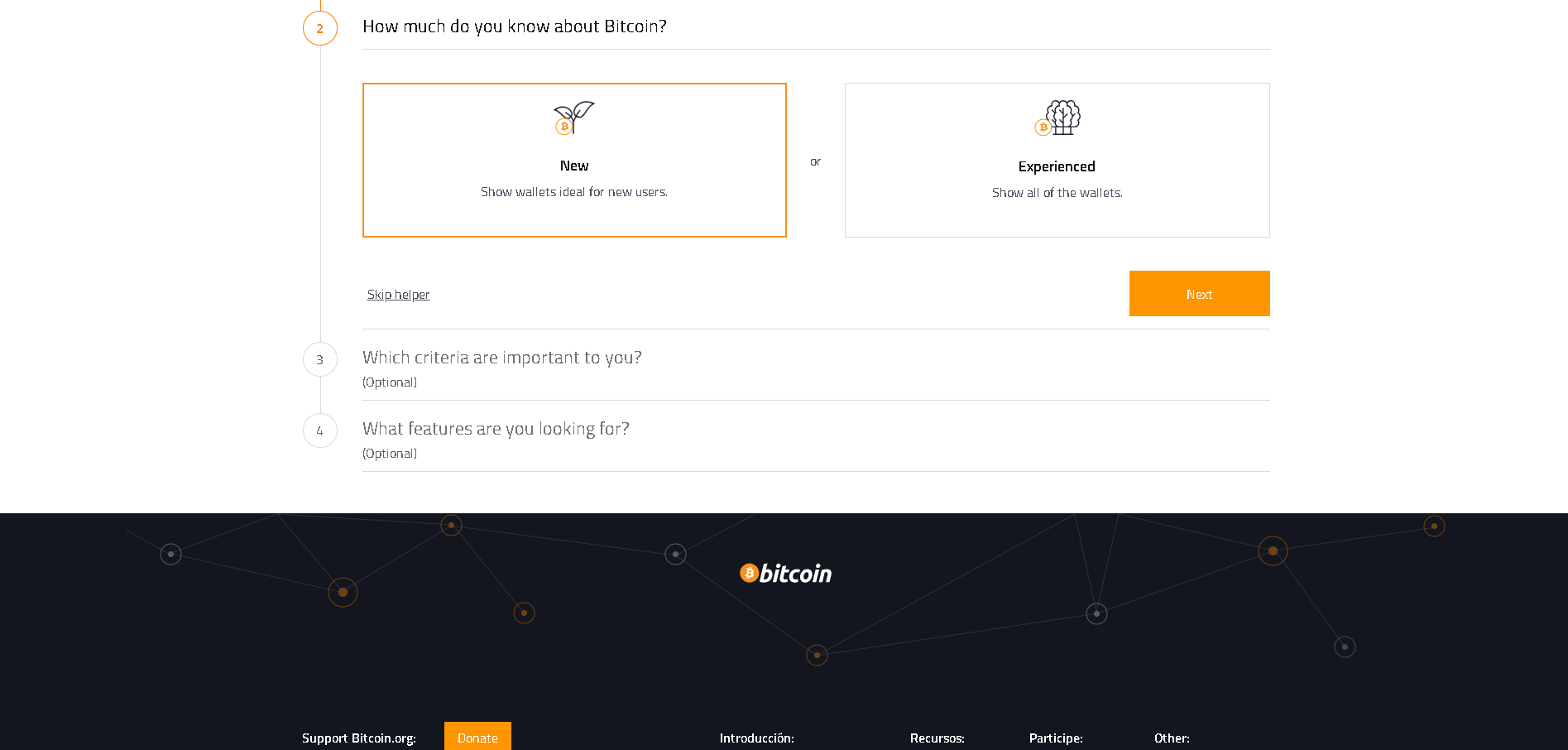Select the New user option card
This screenshot has width=1568, height=750.
574,160
